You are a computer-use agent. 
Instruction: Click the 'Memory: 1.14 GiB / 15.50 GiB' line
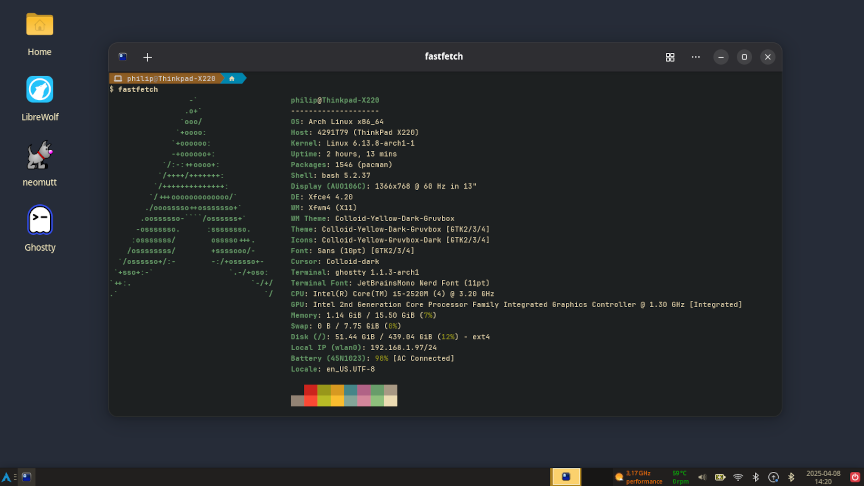364,316
